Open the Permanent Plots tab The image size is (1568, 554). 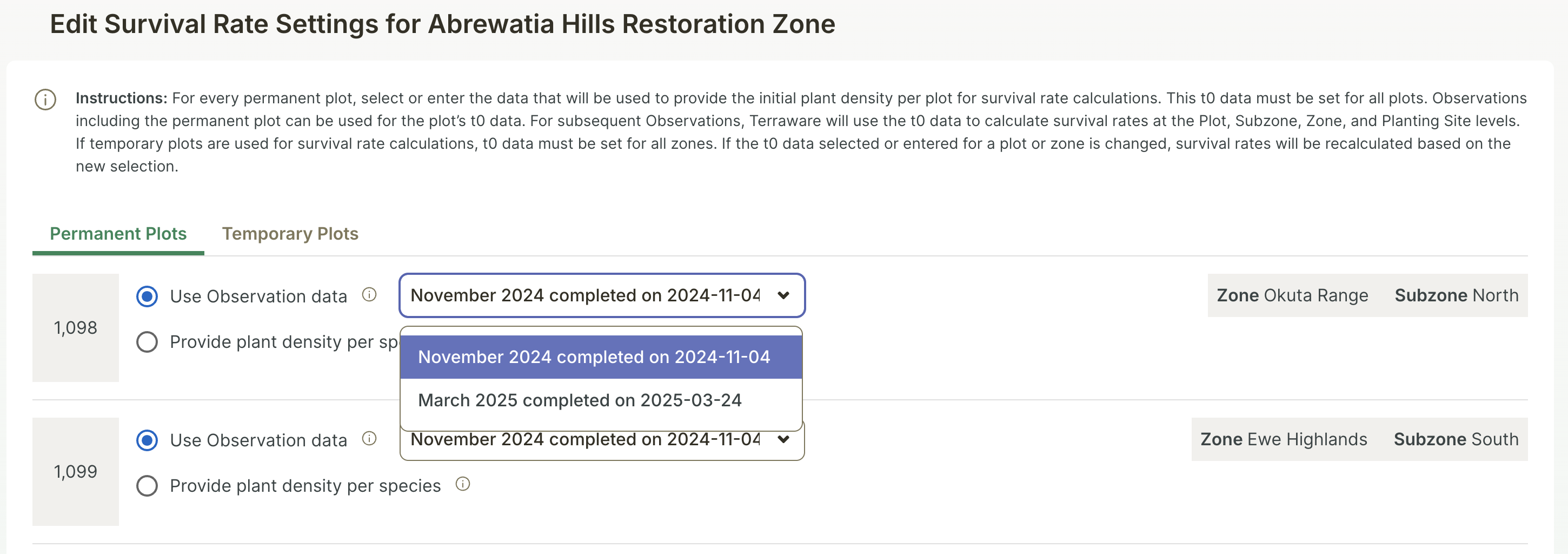tap(118, 234)
